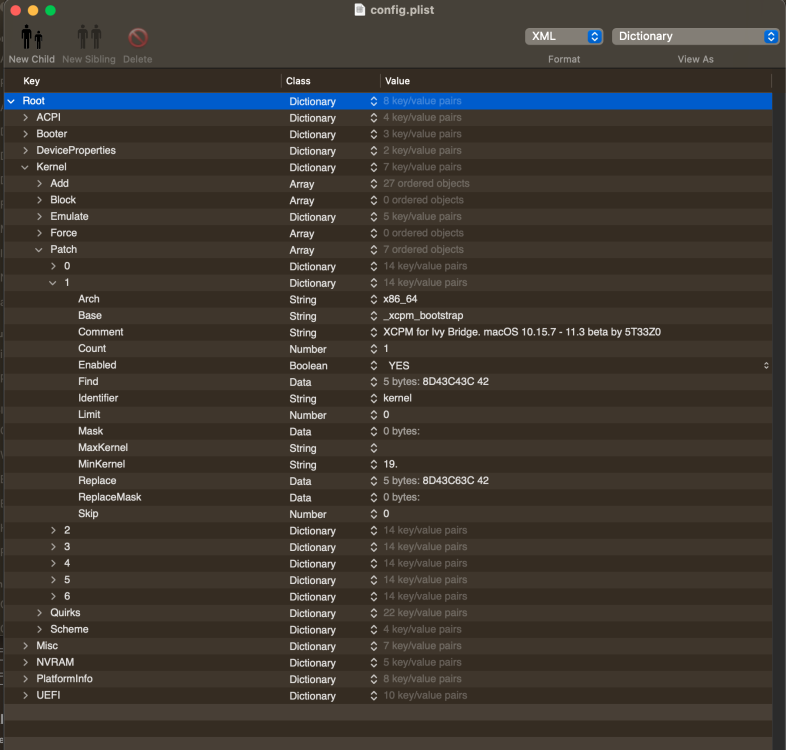Select the XCPM for Ivy Bridge comment value
Screen dimensions: 786x750
coord(522,332)
